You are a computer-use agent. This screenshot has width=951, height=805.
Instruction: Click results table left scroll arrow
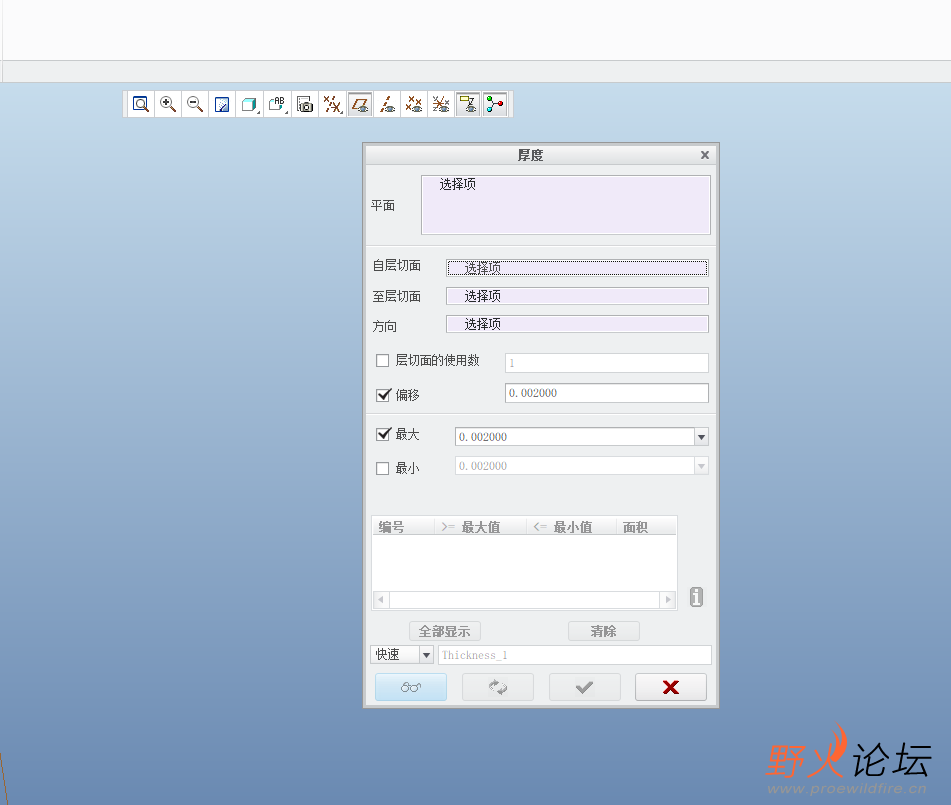[x=381, y=599]
